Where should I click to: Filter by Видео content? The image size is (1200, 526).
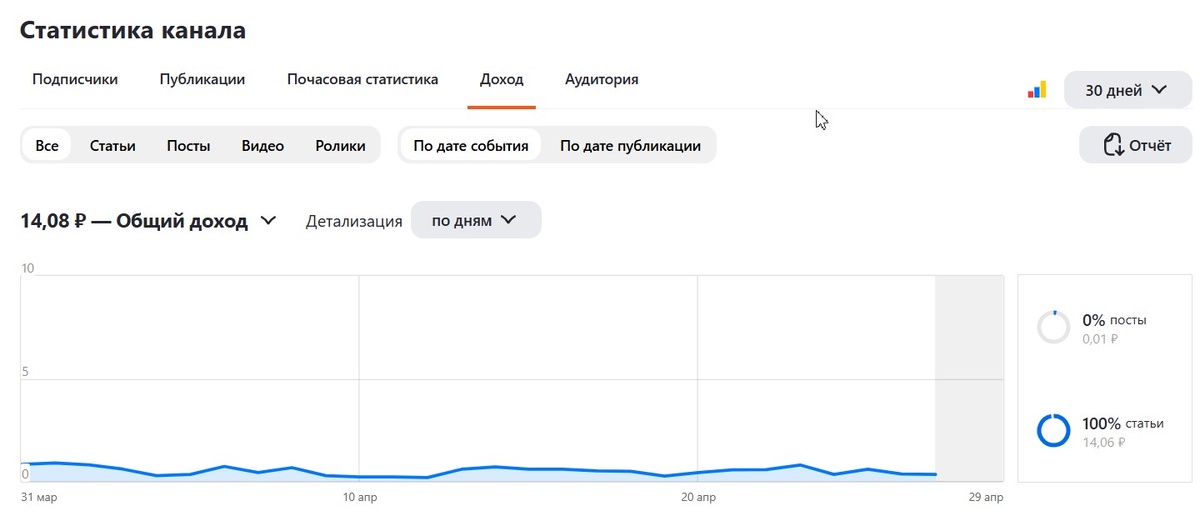[263, 145]
